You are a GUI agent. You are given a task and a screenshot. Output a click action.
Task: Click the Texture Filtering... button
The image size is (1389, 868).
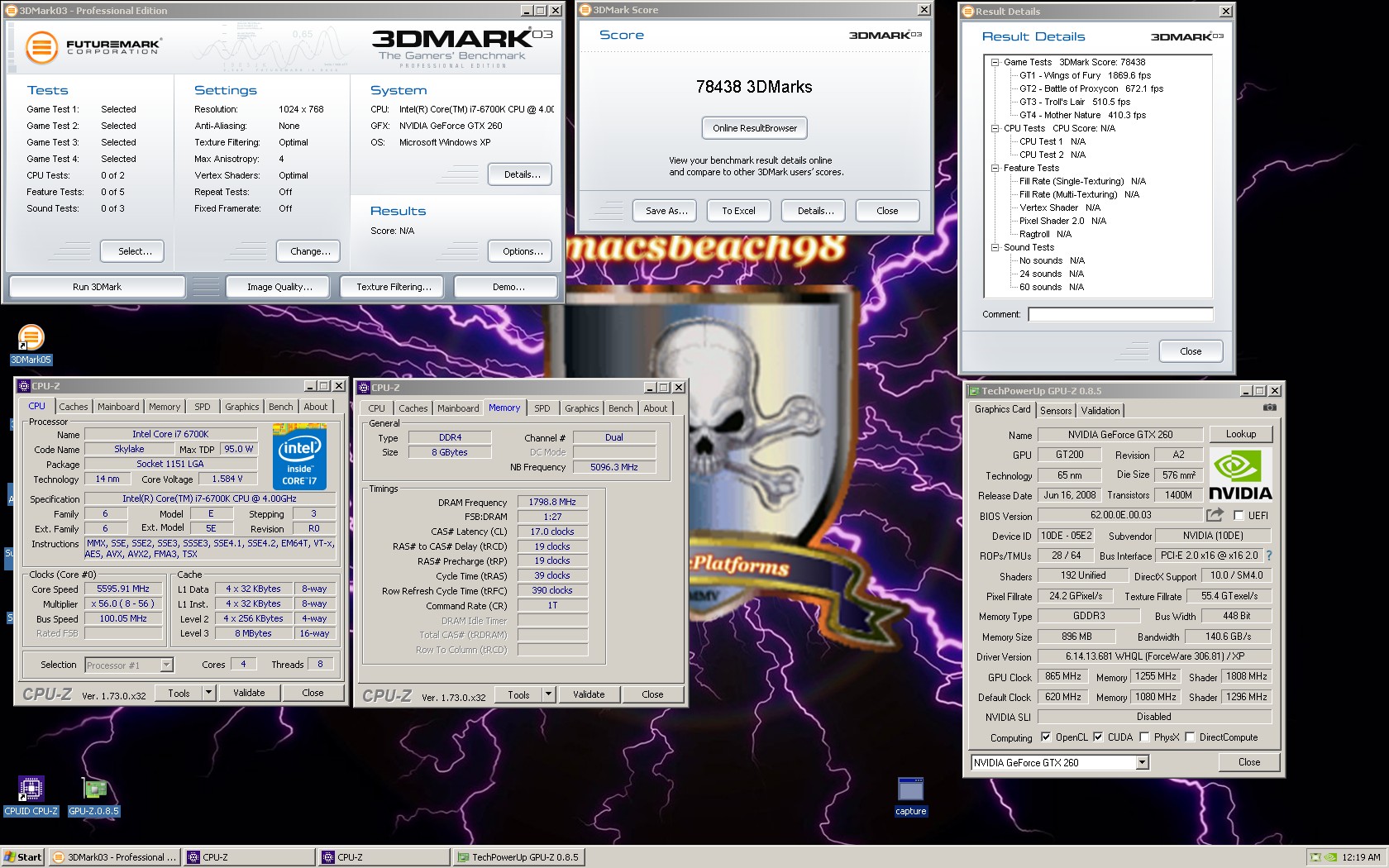point(394,287)
